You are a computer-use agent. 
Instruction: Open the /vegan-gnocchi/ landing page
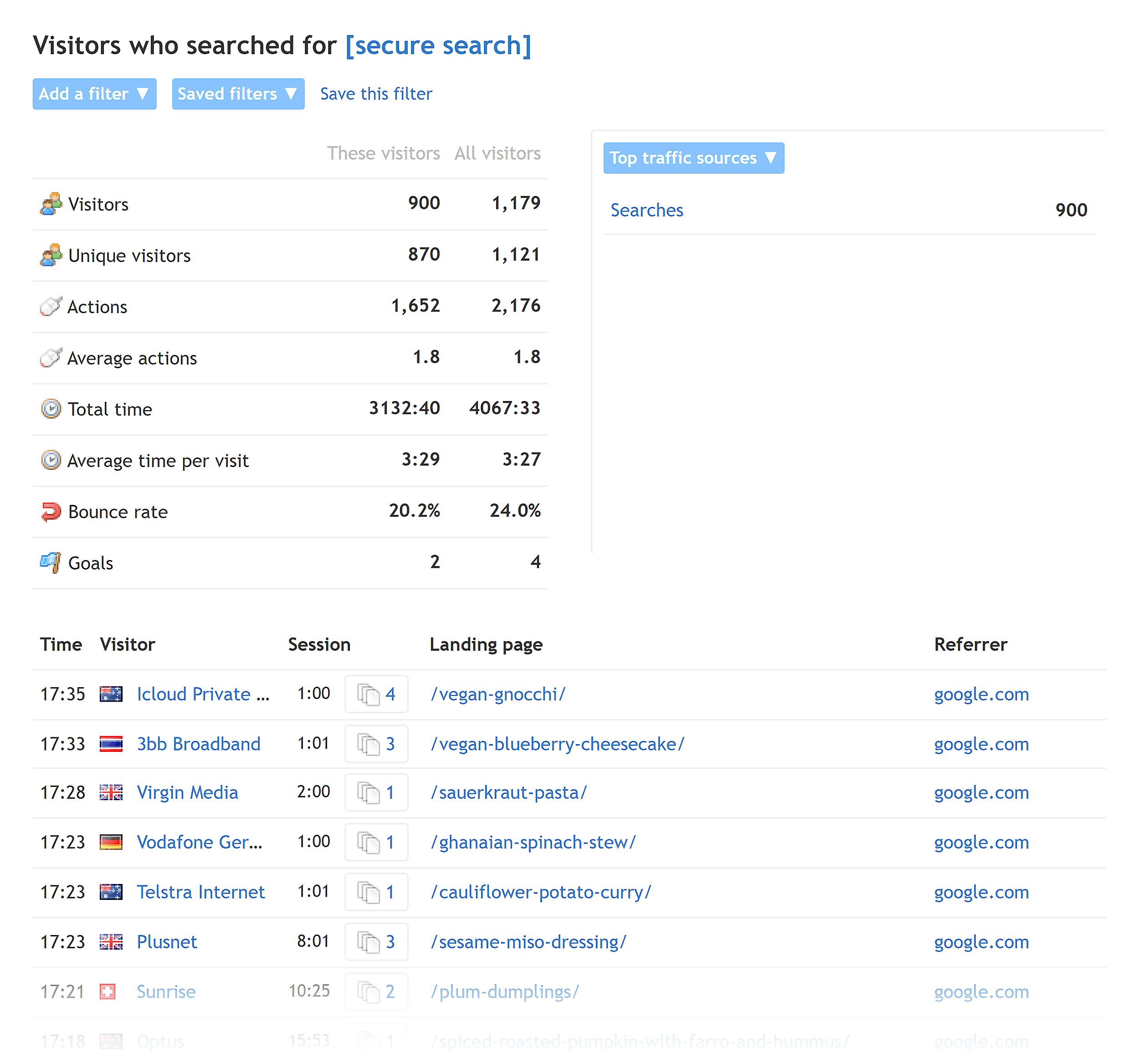(x=498, y=694)
